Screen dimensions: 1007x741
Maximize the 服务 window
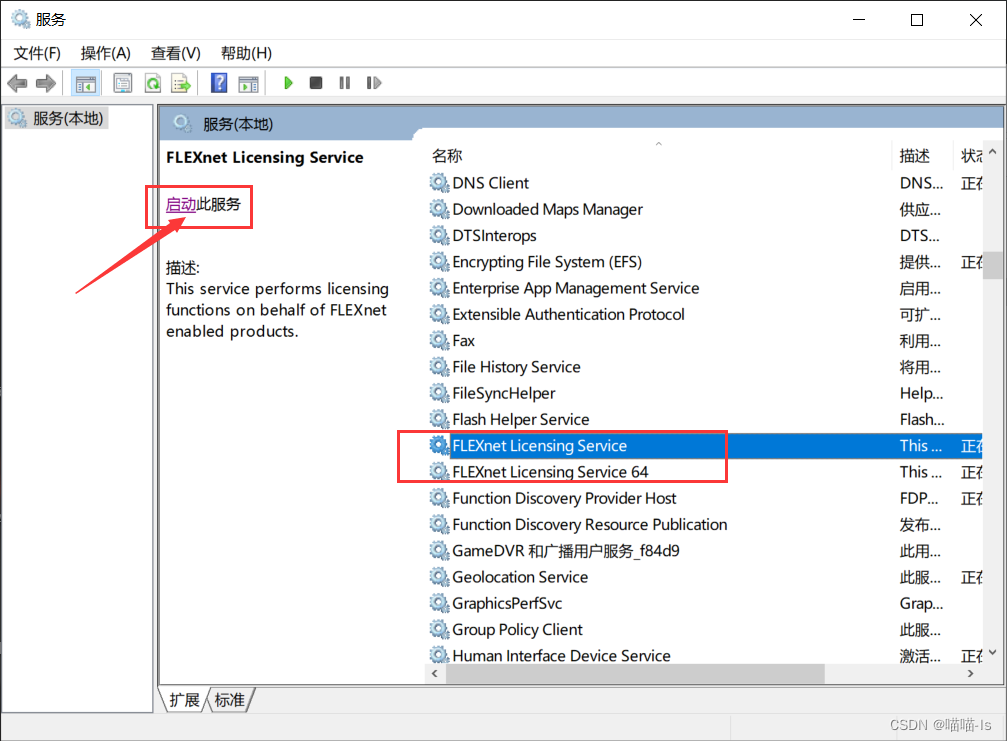click(917, 20)
